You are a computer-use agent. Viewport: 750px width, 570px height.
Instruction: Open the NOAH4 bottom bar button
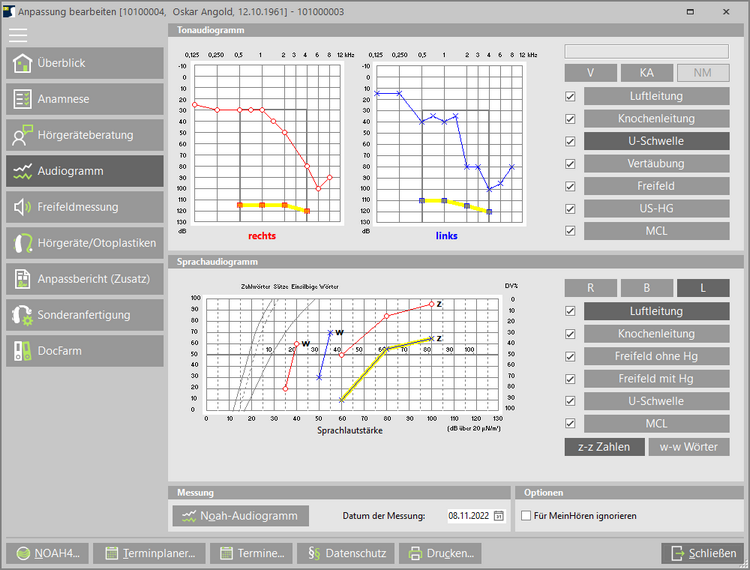[48, 553]
